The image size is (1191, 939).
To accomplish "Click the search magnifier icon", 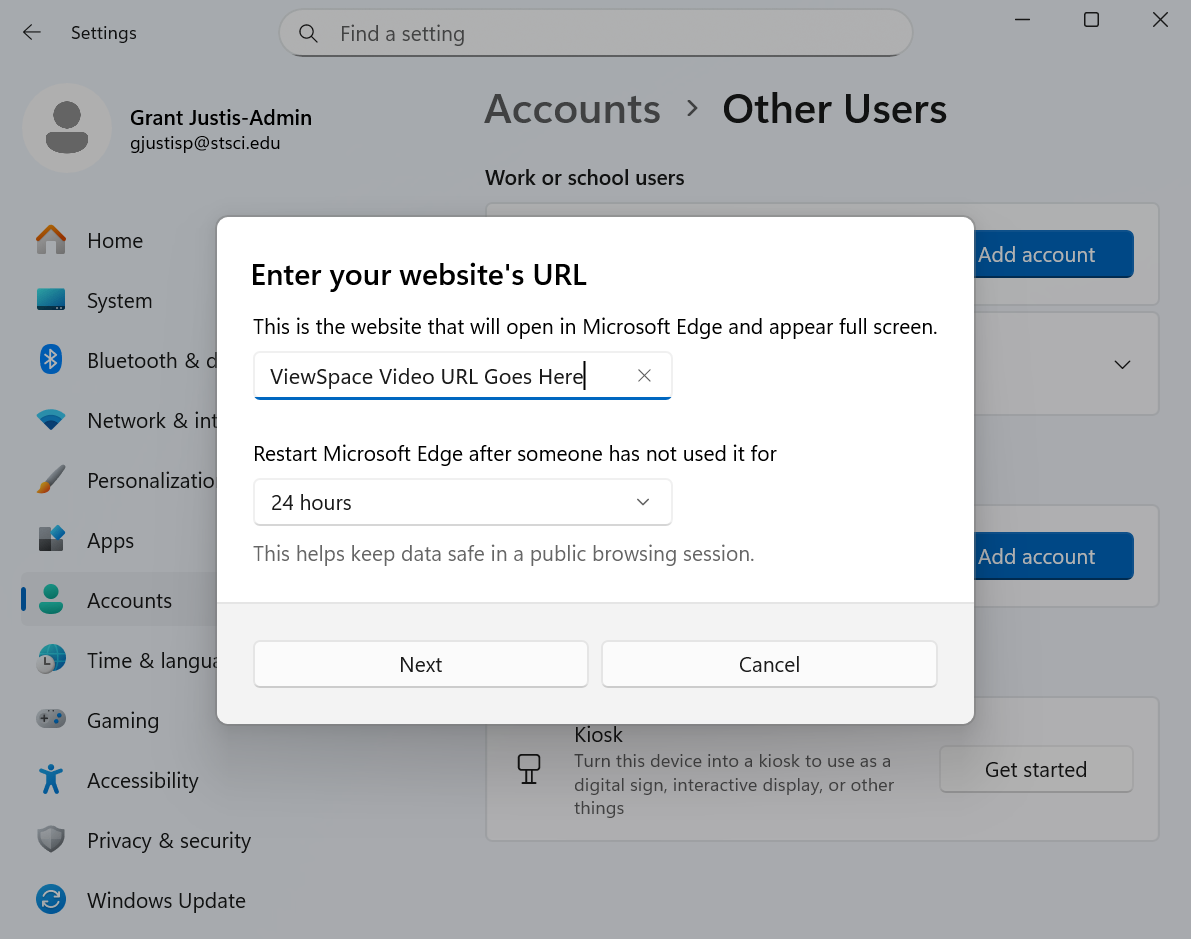I will pos(308,33).
